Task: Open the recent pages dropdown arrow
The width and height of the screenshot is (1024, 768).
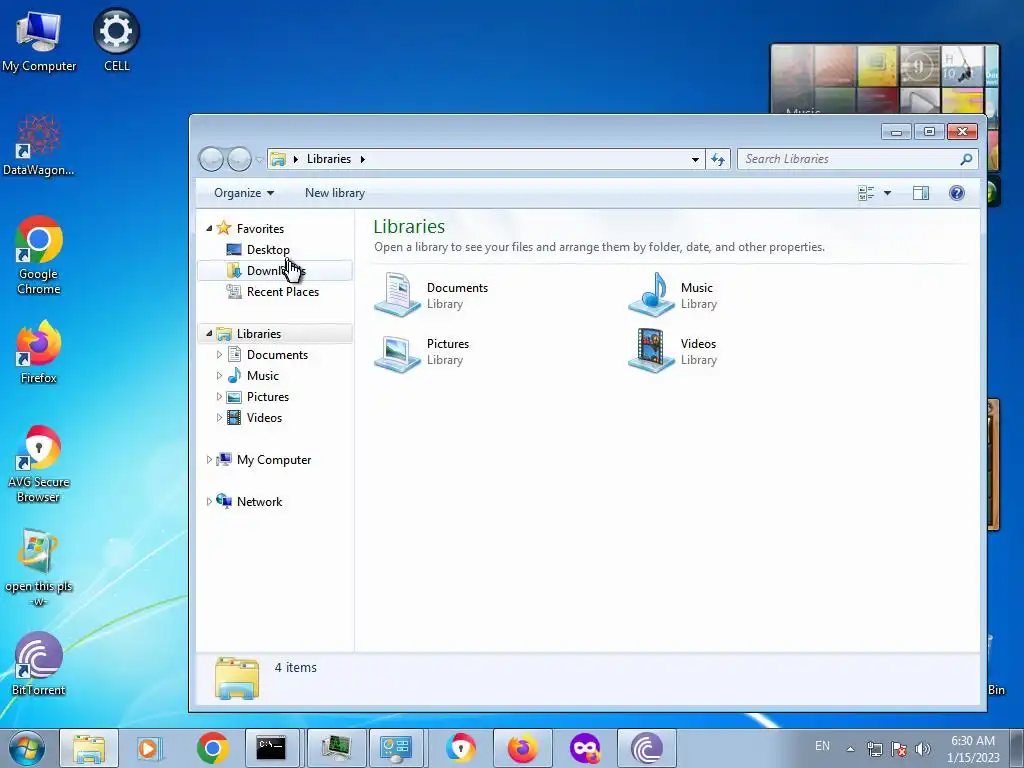Action: click(x=259, y=159)
